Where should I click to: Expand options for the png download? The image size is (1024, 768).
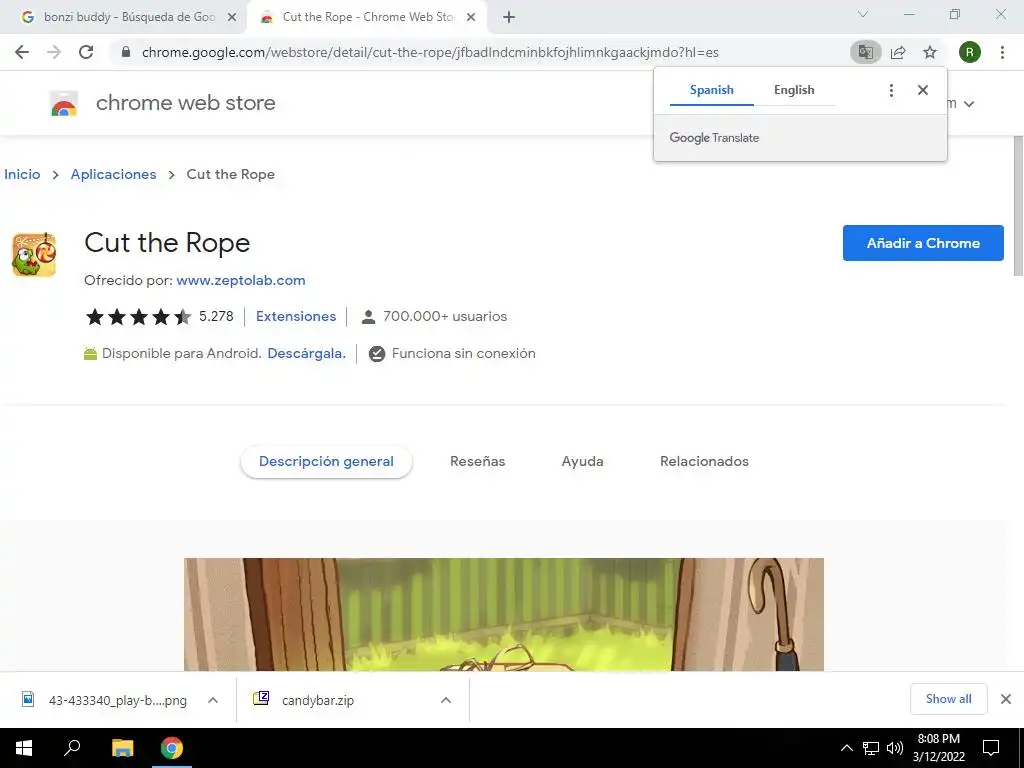coord(213,700)
